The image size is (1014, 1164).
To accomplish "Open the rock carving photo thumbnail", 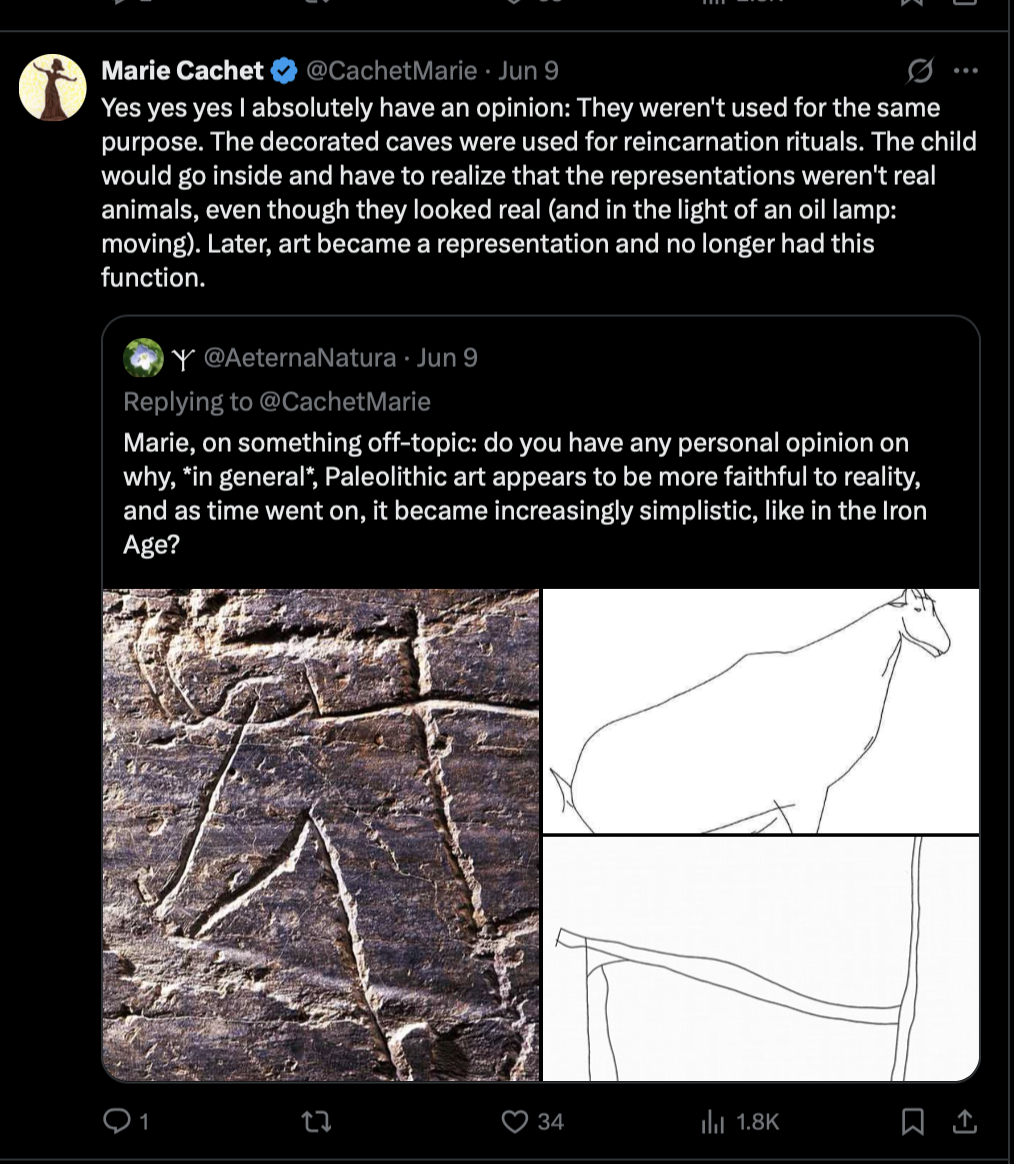I will (x=321, y=834).
